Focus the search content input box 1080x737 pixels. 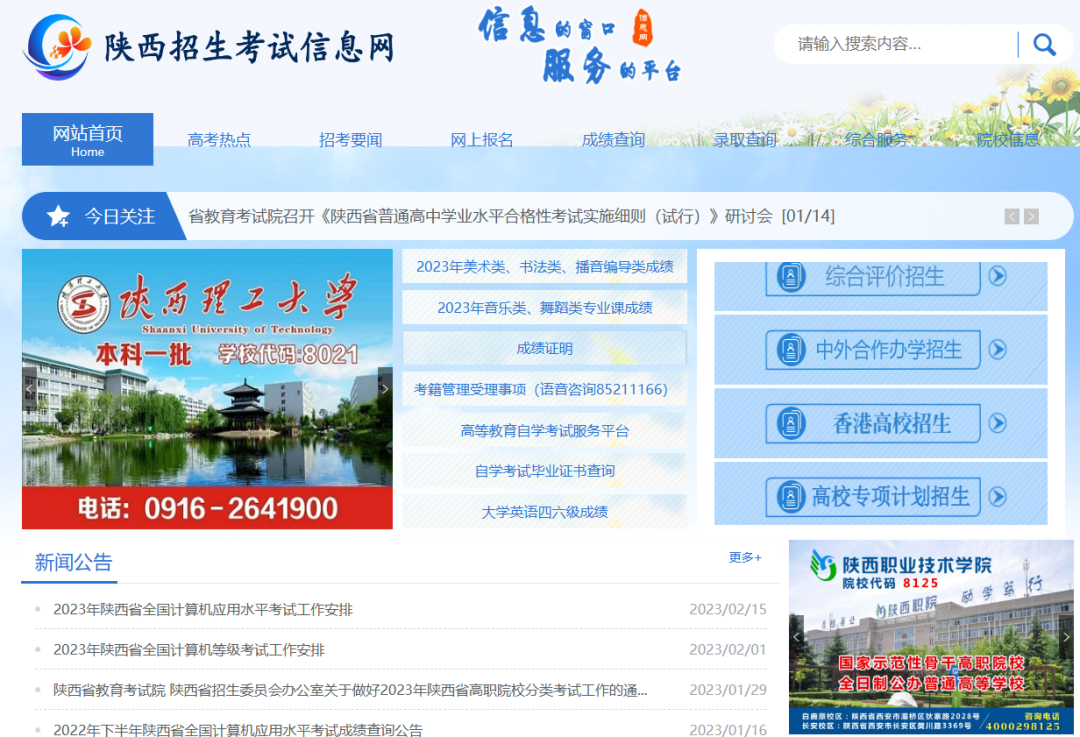pyautogui.click(x=902, y=45)
